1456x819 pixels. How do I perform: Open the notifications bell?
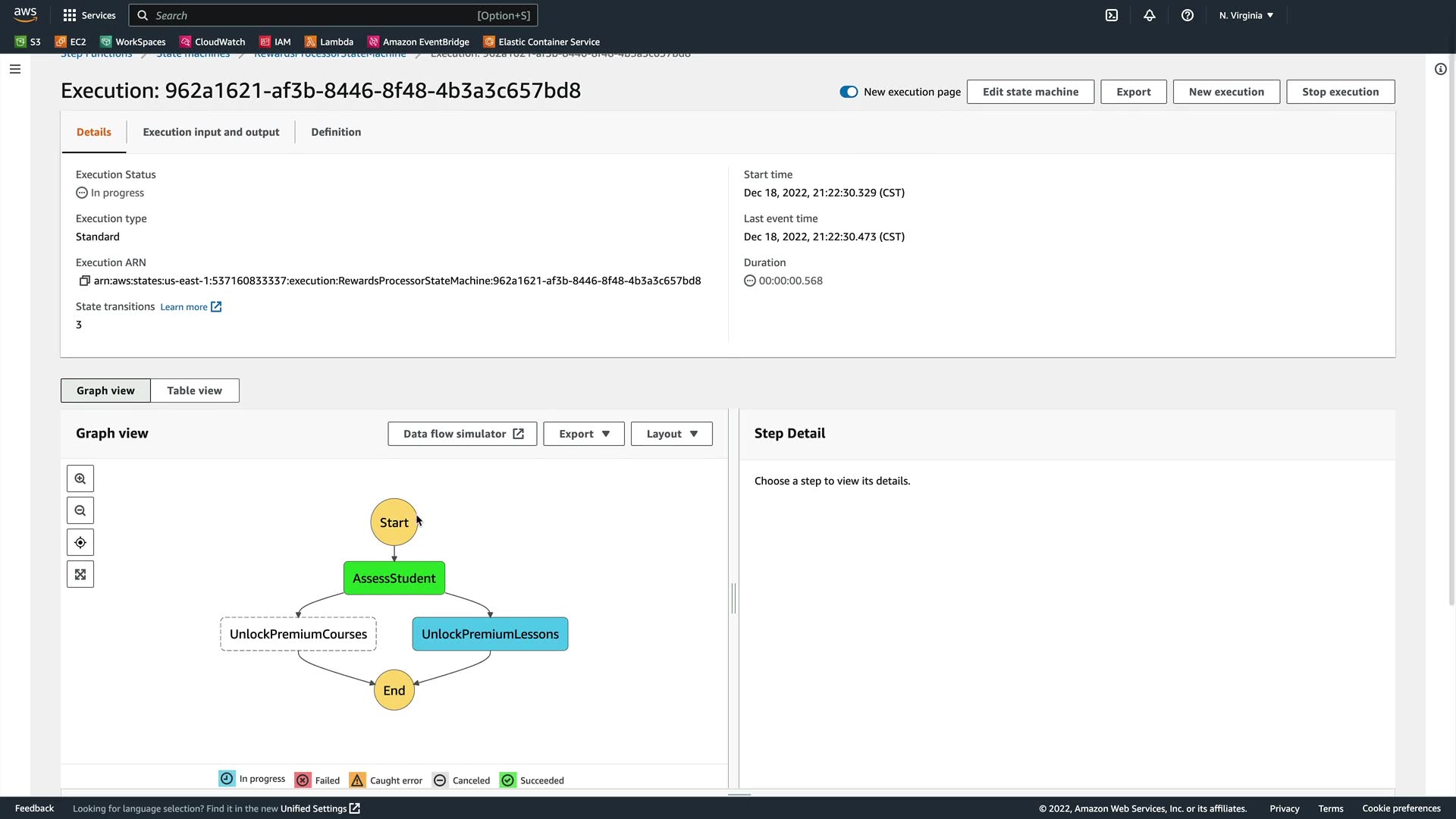[1150, 15]
